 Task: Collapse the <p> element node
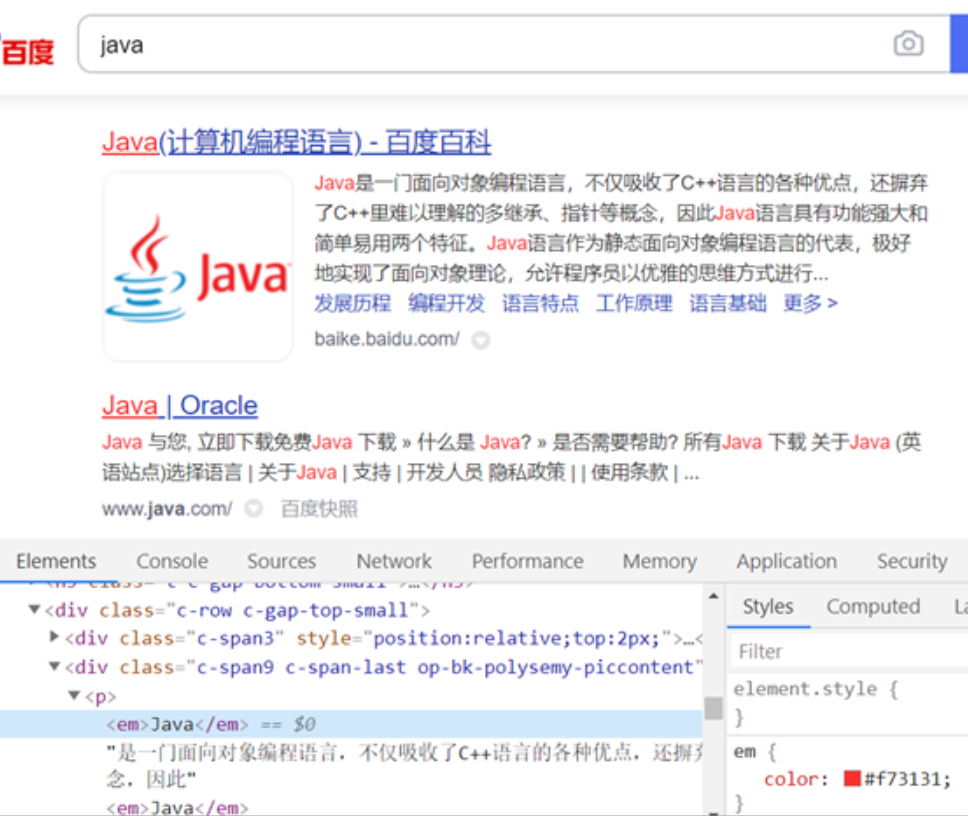click(74, 696)
